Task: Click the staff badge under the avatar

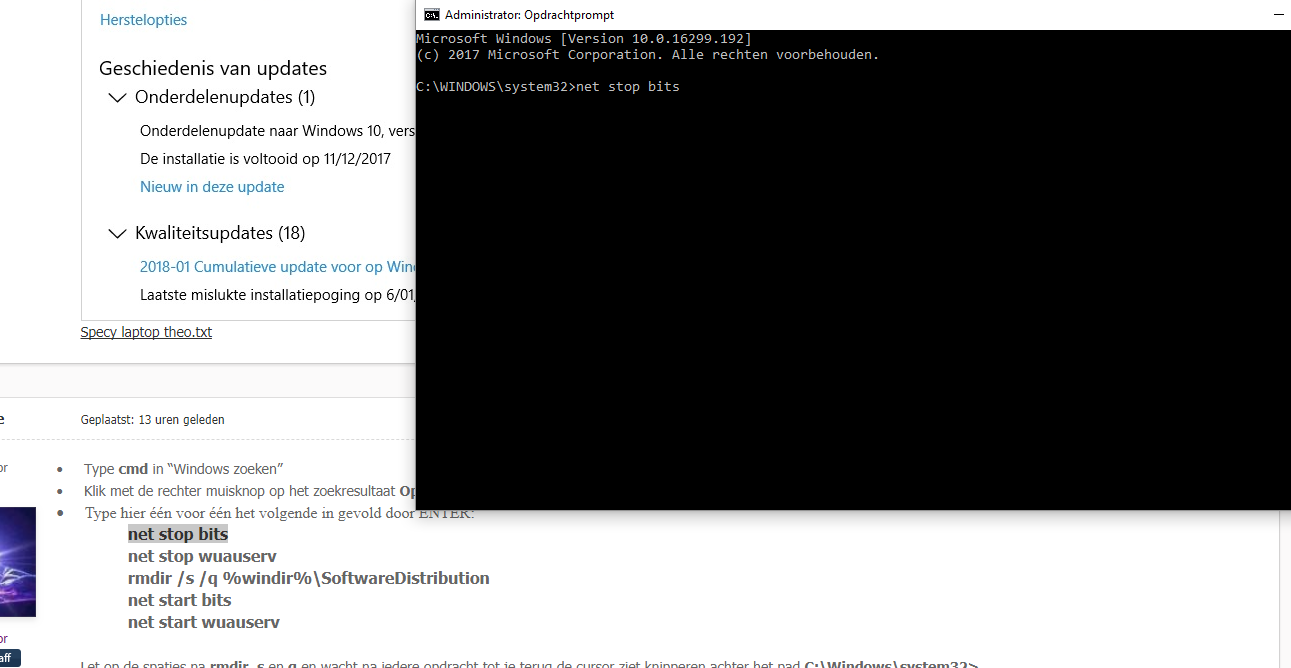Action: 7,657
